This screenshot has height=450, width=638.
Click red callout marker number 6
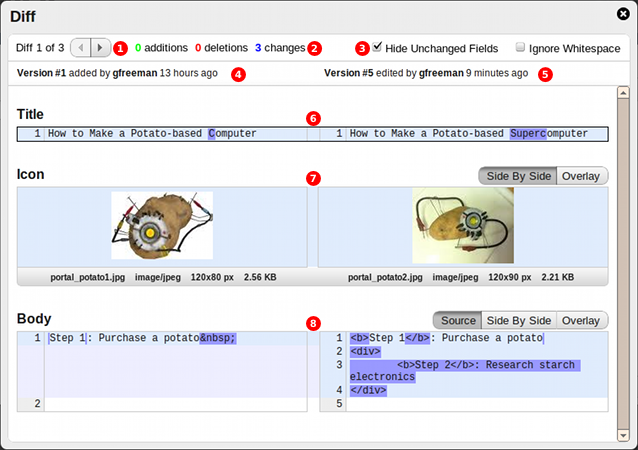(x=313, y=118)
